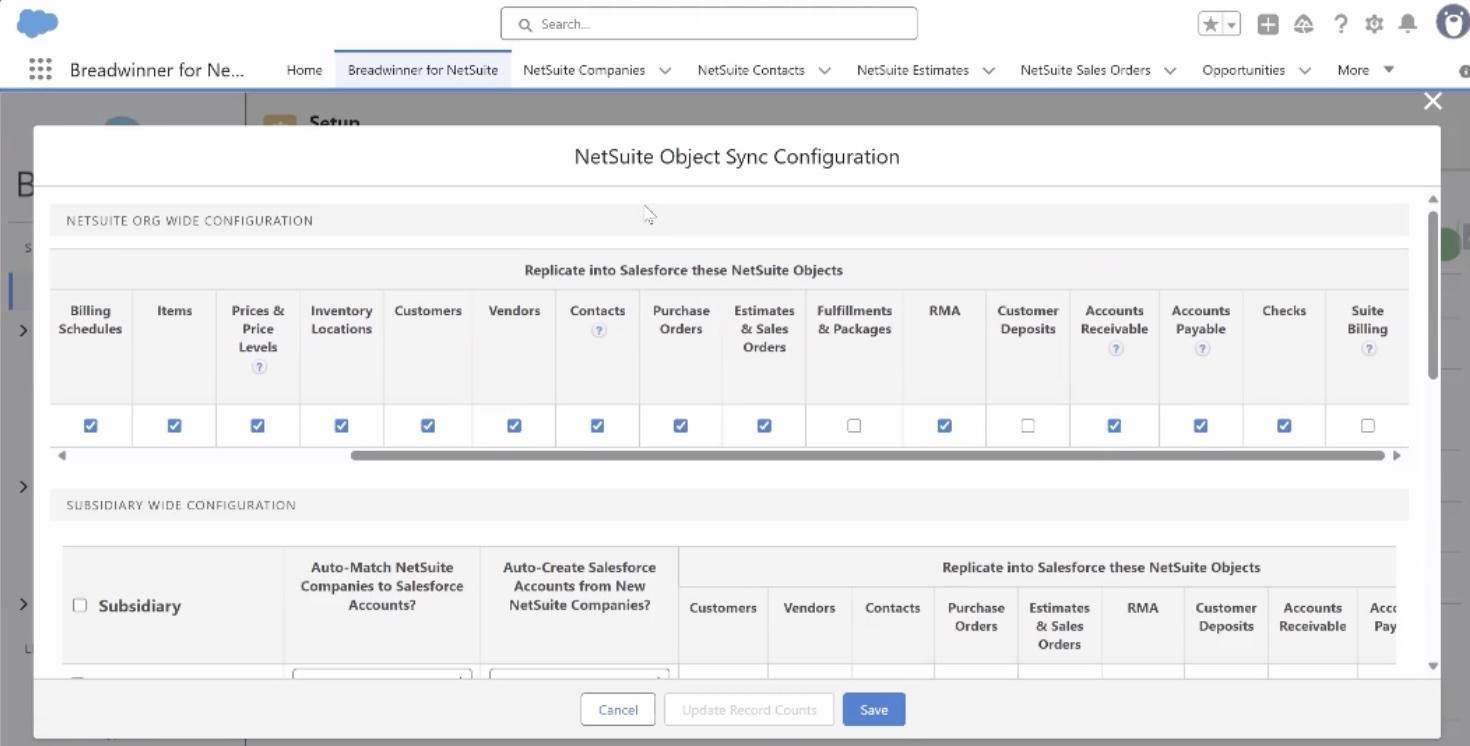The height and width of the screenshot is (746, 1470).
Task: Click the Trailhead help question mark icon
Action: (x=1341, y=23)
